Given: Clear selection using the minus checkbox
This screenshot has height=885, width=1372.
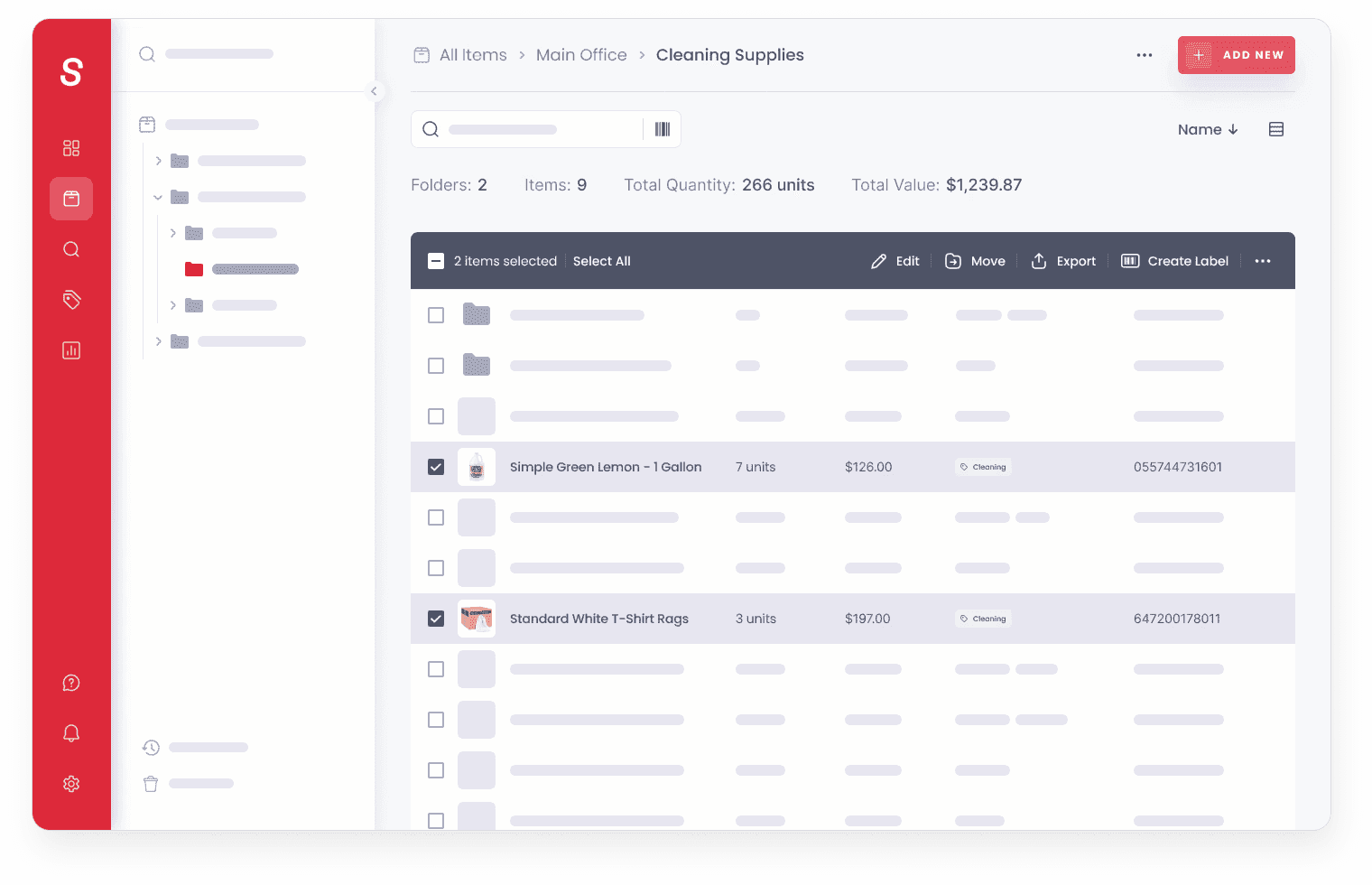Looking at the screenshot, I should pyautogui.click(x=436, y=260).
